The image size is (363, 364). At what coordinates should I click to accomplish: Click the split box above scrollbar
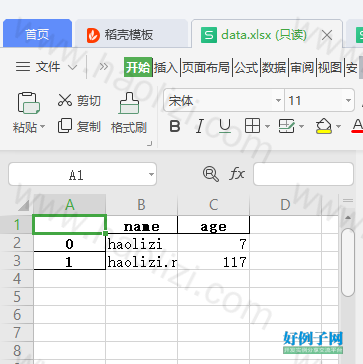(348, 201)
